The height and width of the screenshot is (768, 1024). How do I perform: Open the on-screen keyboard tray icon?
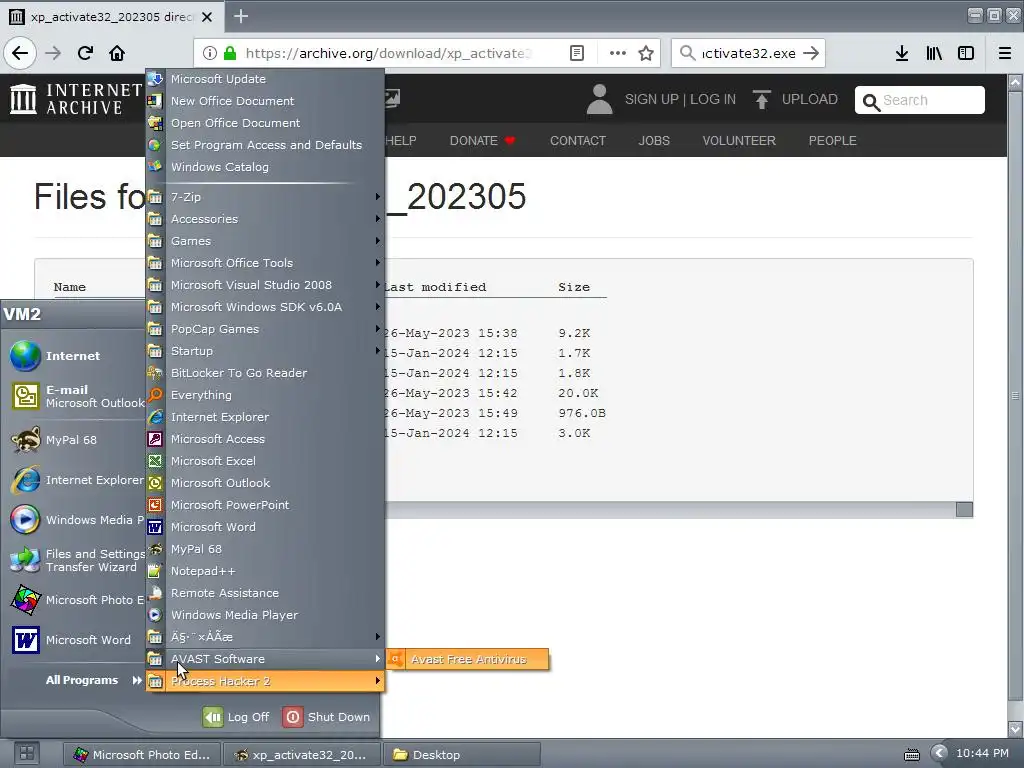click(912, 754)
